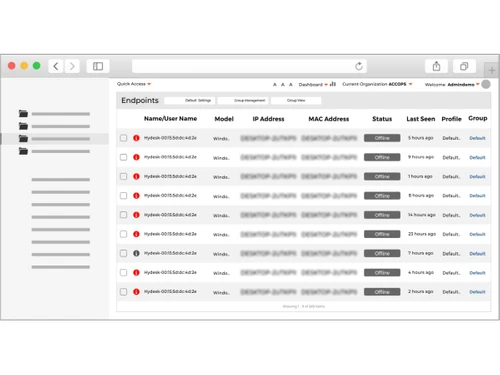Click red alert icon in the 9 hours ago row
The width and height of the screenshot is (500, 375).
[x=136, y=157]
